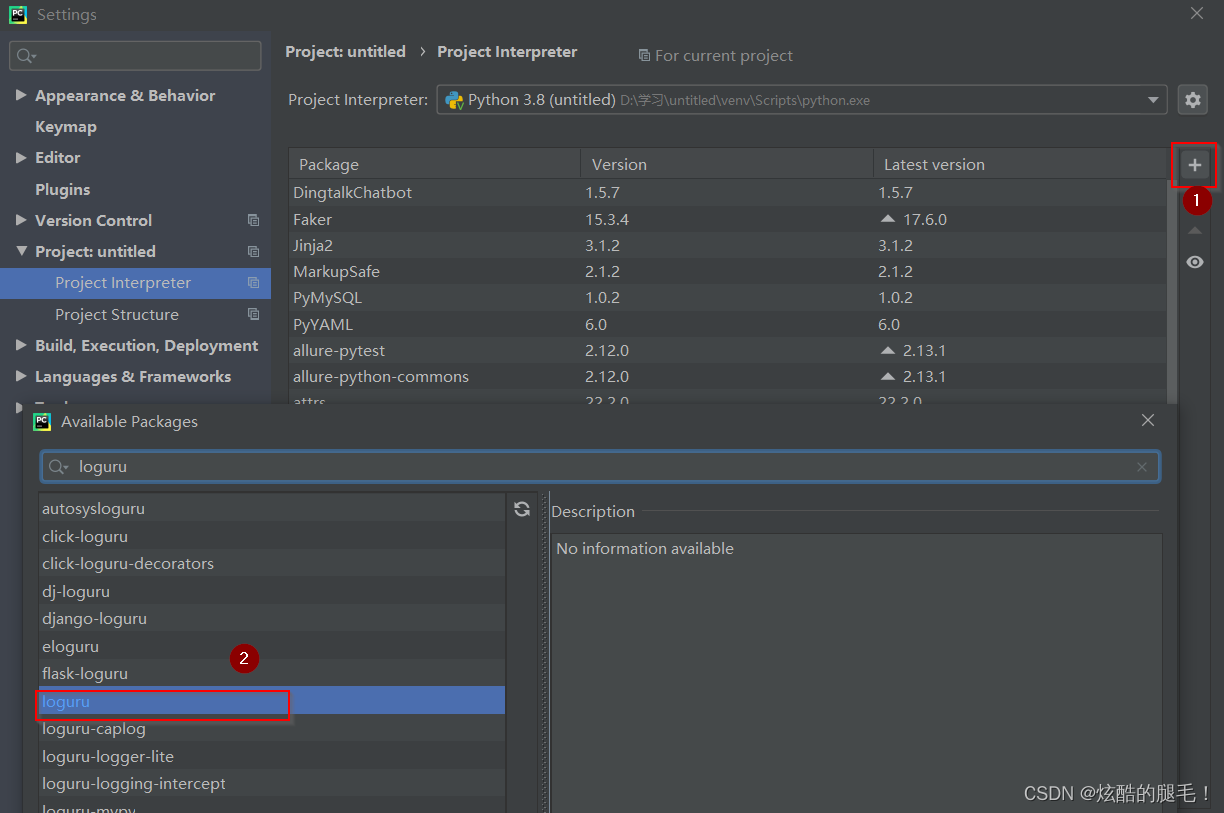Select dj-loguru package
Screen dimensions: 1224x813
[272, 591]
